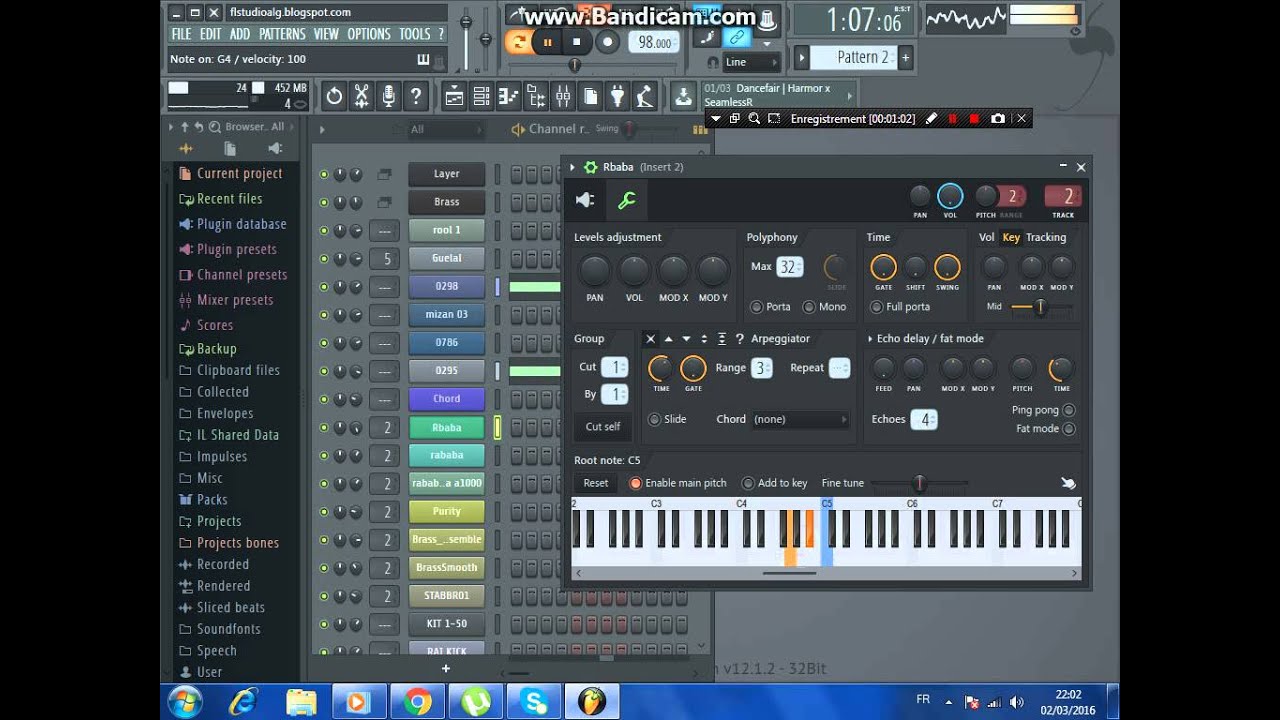This screenshot has width=1280, height=720.
Task: Click the speaker plugin icon in Rbaba window
Action: [x=586, y=201]
